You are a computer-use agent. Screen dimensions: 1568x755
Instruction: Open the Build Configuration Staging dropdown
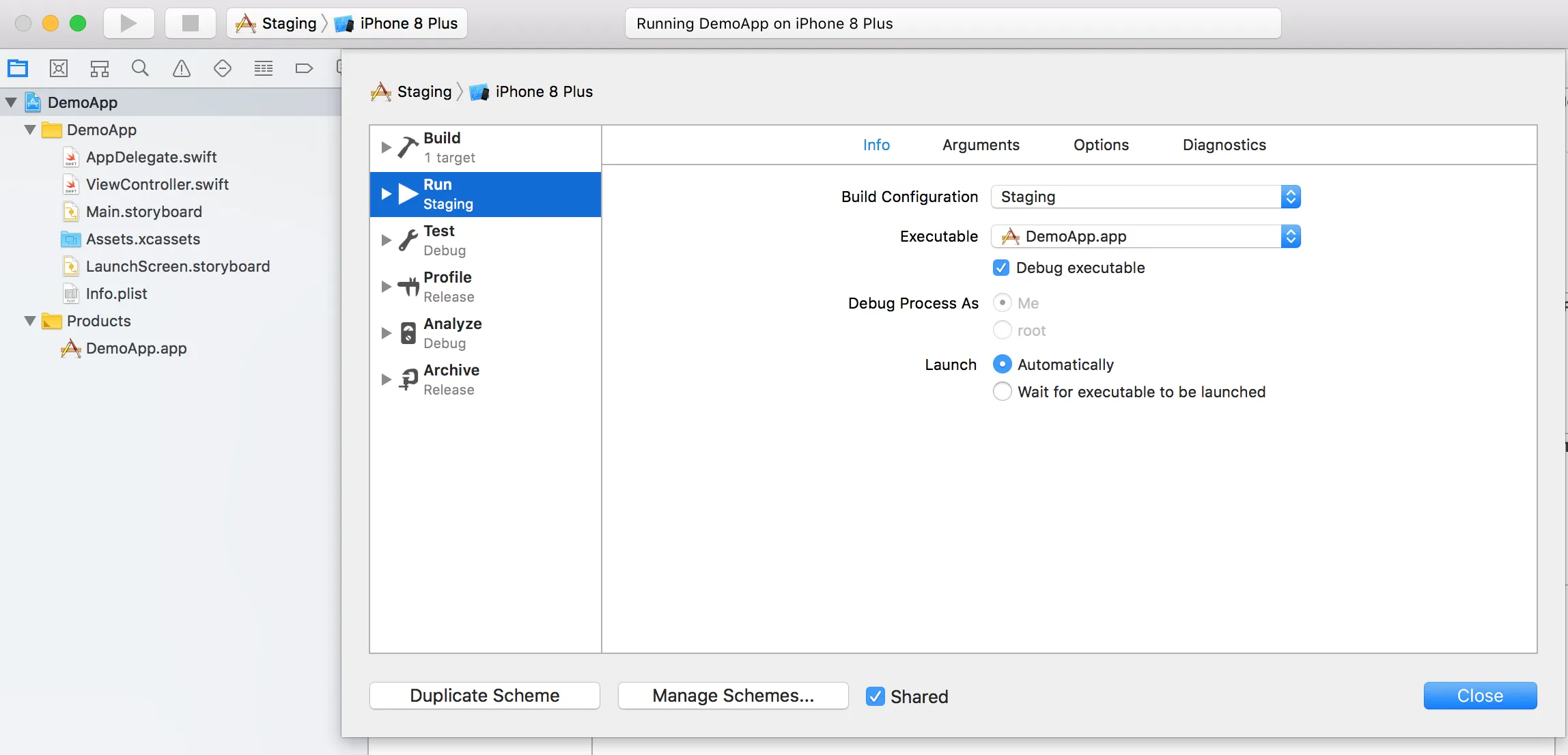click(1146, 197)
